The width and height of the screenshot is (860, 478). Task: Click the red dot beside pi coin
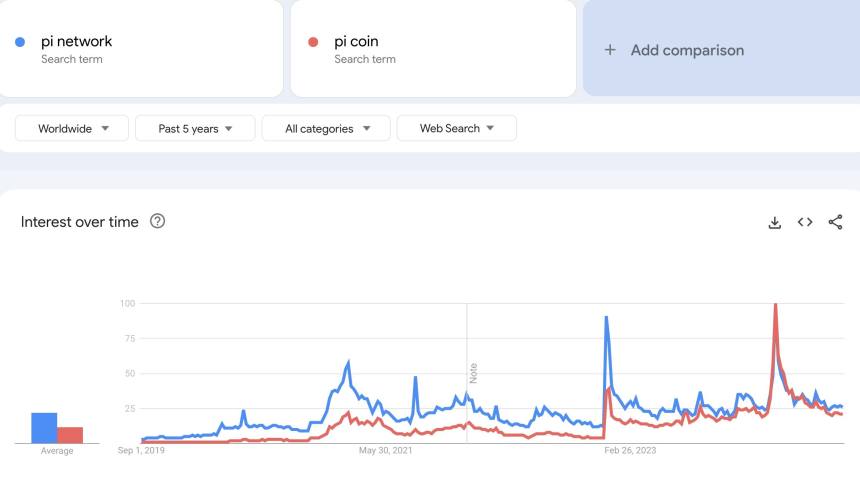click(313, 42)
